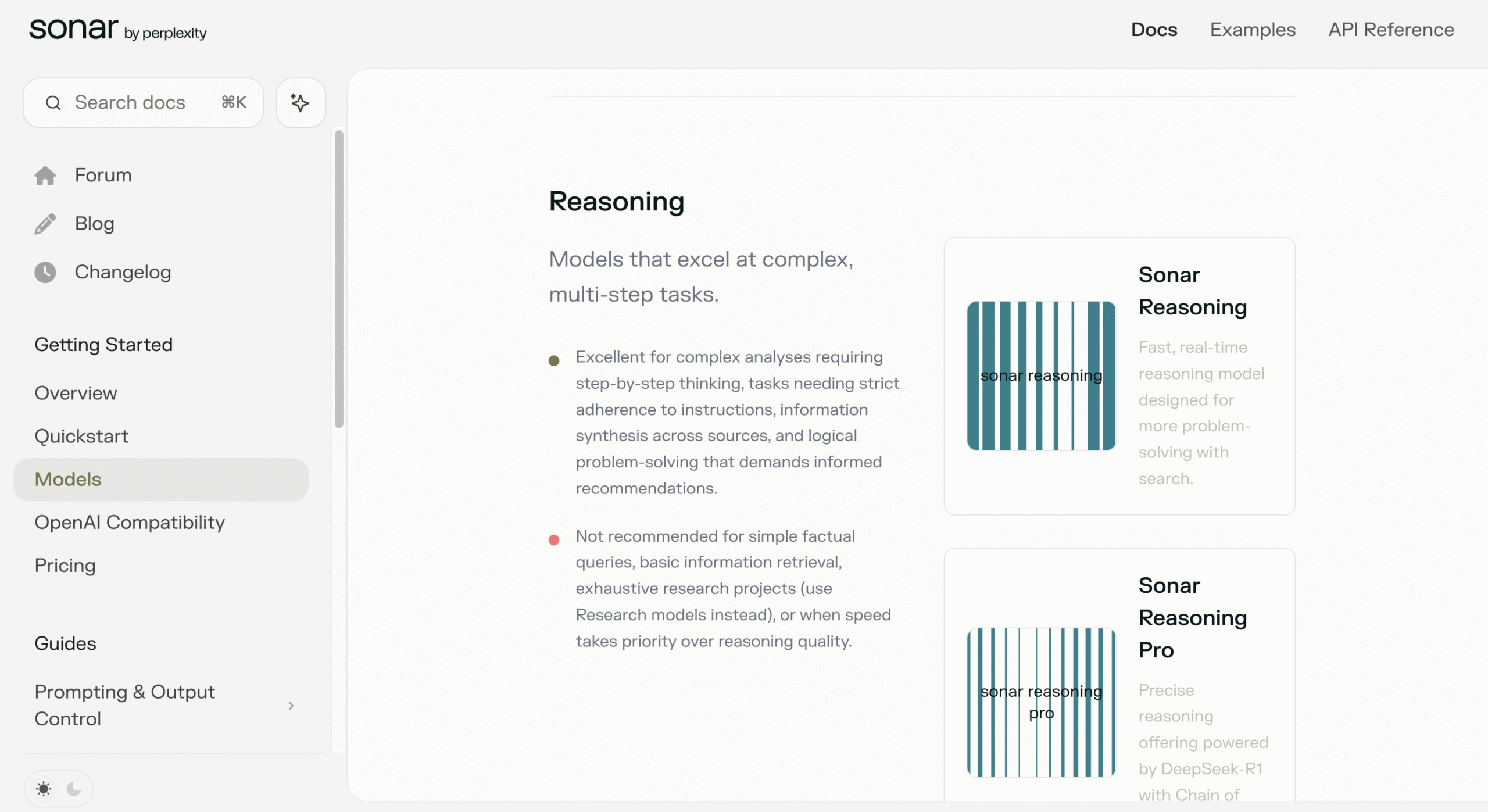Click the Forum home icon
Viewport: 1488px width, 812px height.
pyautogui.click(x=45, y=175)
